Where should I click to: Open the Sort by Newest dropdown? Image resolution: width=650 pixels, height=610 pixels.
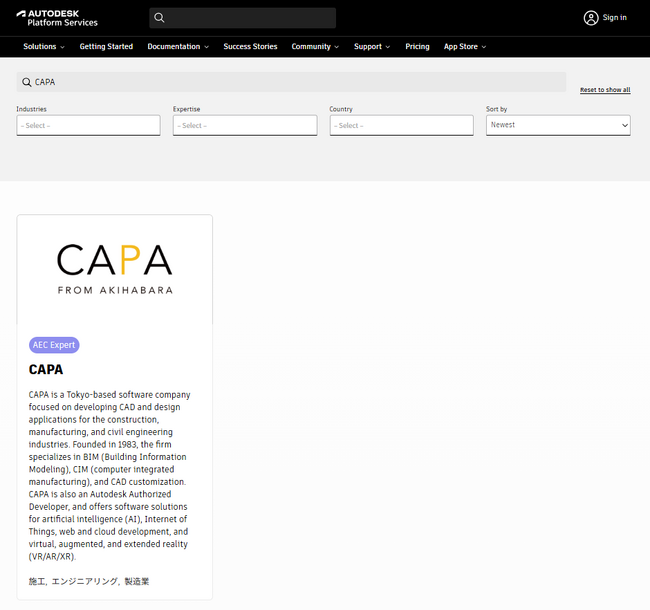[x=558, y=125]
